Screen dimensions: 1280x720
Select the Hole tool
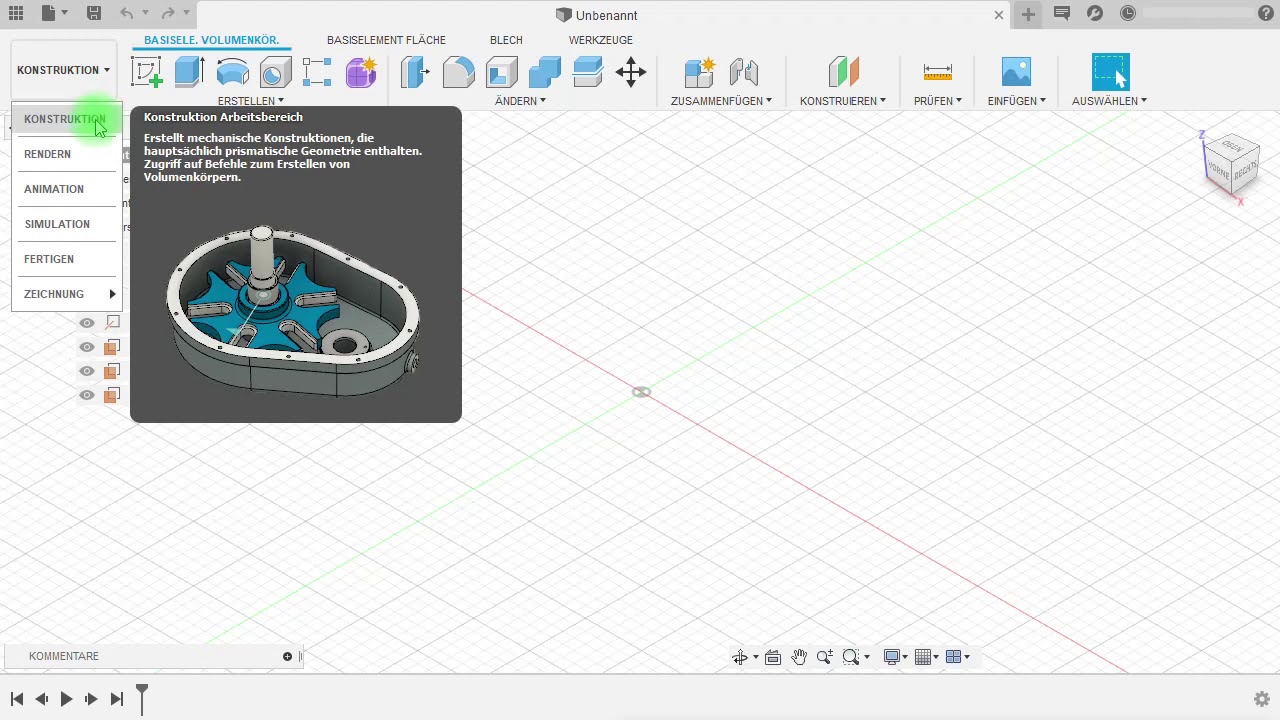coord(275,72)
